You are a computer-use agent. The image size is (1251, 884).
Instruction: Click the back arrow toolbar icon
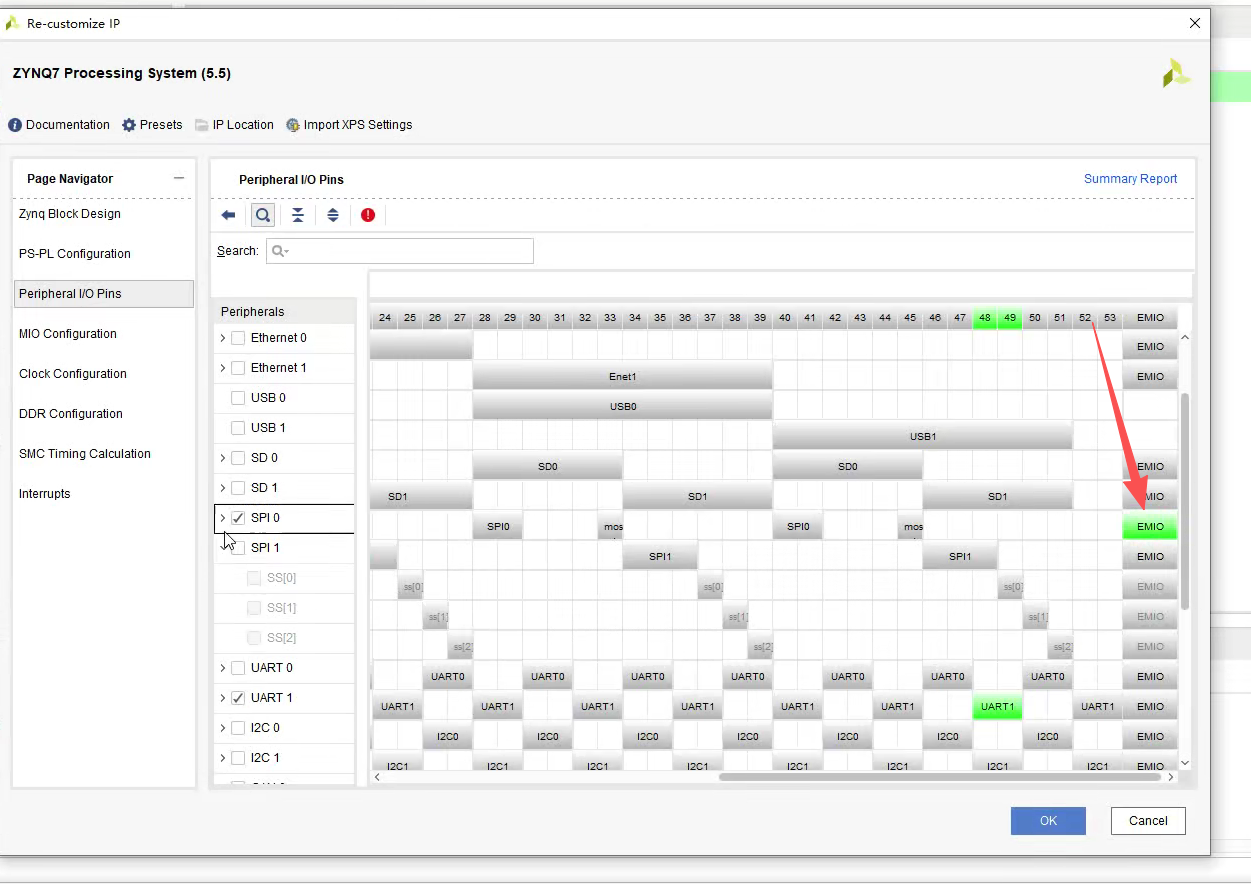pyautogui.click(x=228, y=215)
